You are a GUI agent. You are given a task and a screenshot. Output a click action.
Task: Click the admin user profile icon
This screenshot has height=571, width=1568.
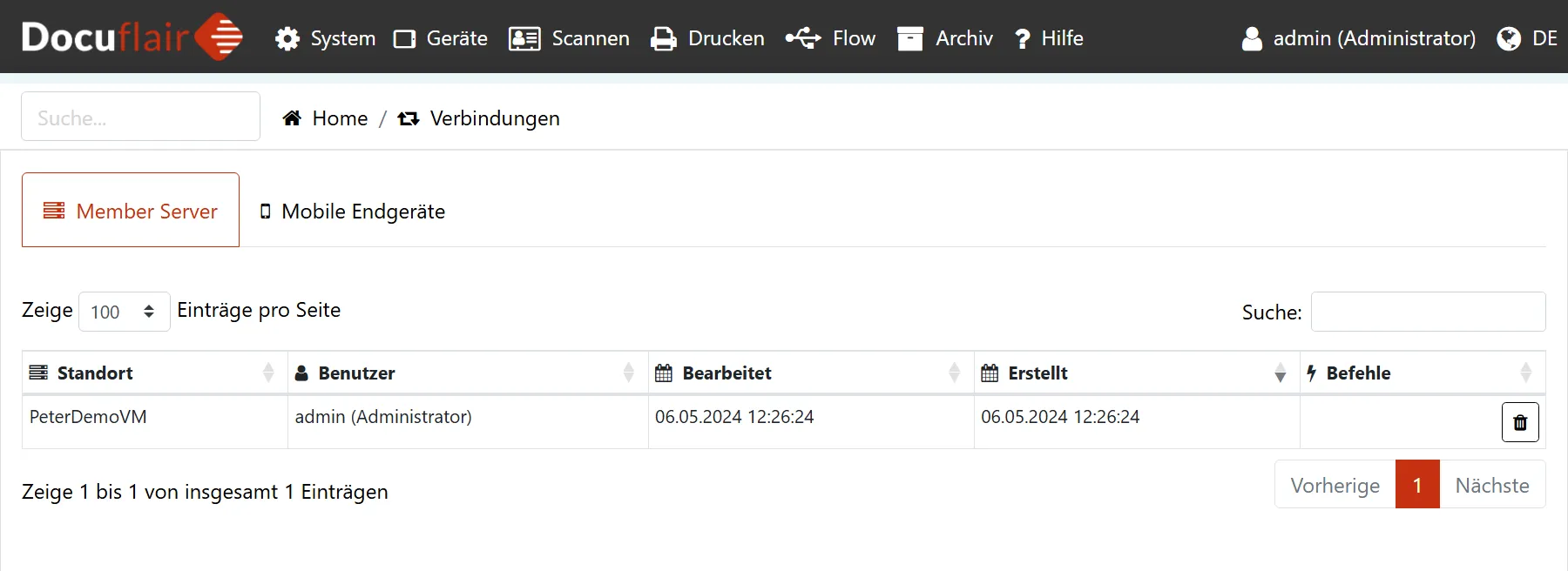point(1252,38)
